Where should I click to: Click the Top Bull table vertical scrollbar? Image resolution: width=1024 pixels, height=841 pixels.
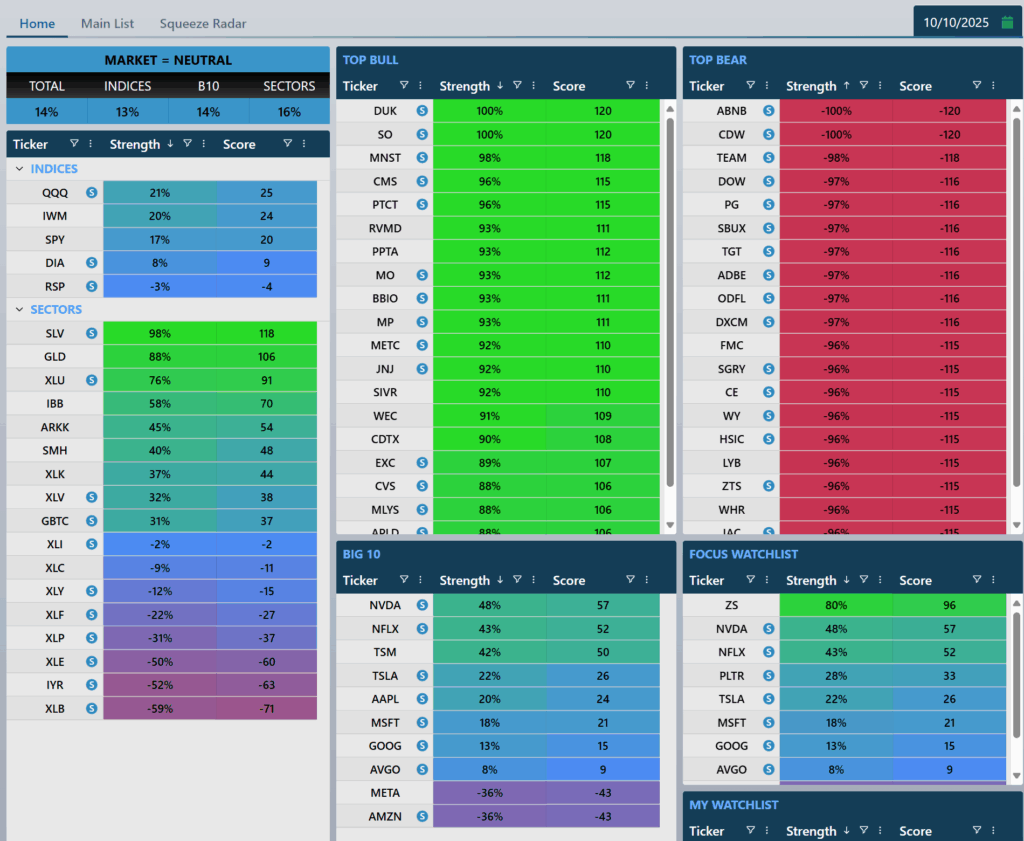tap(670, 300)
